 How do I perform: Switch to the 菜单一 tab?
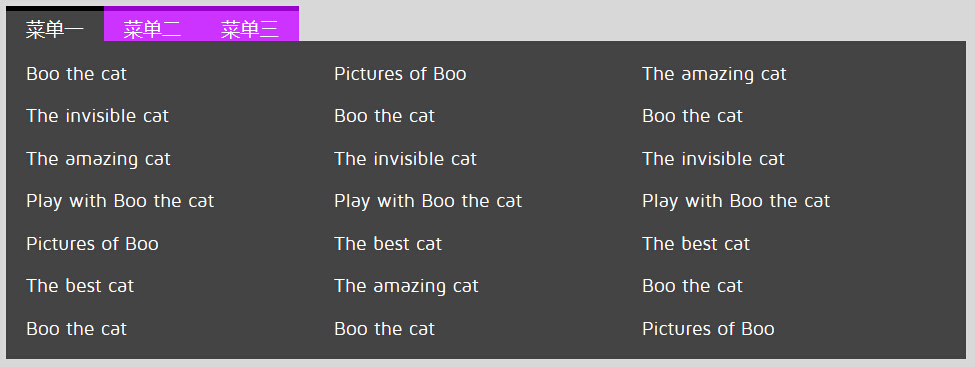55,29
